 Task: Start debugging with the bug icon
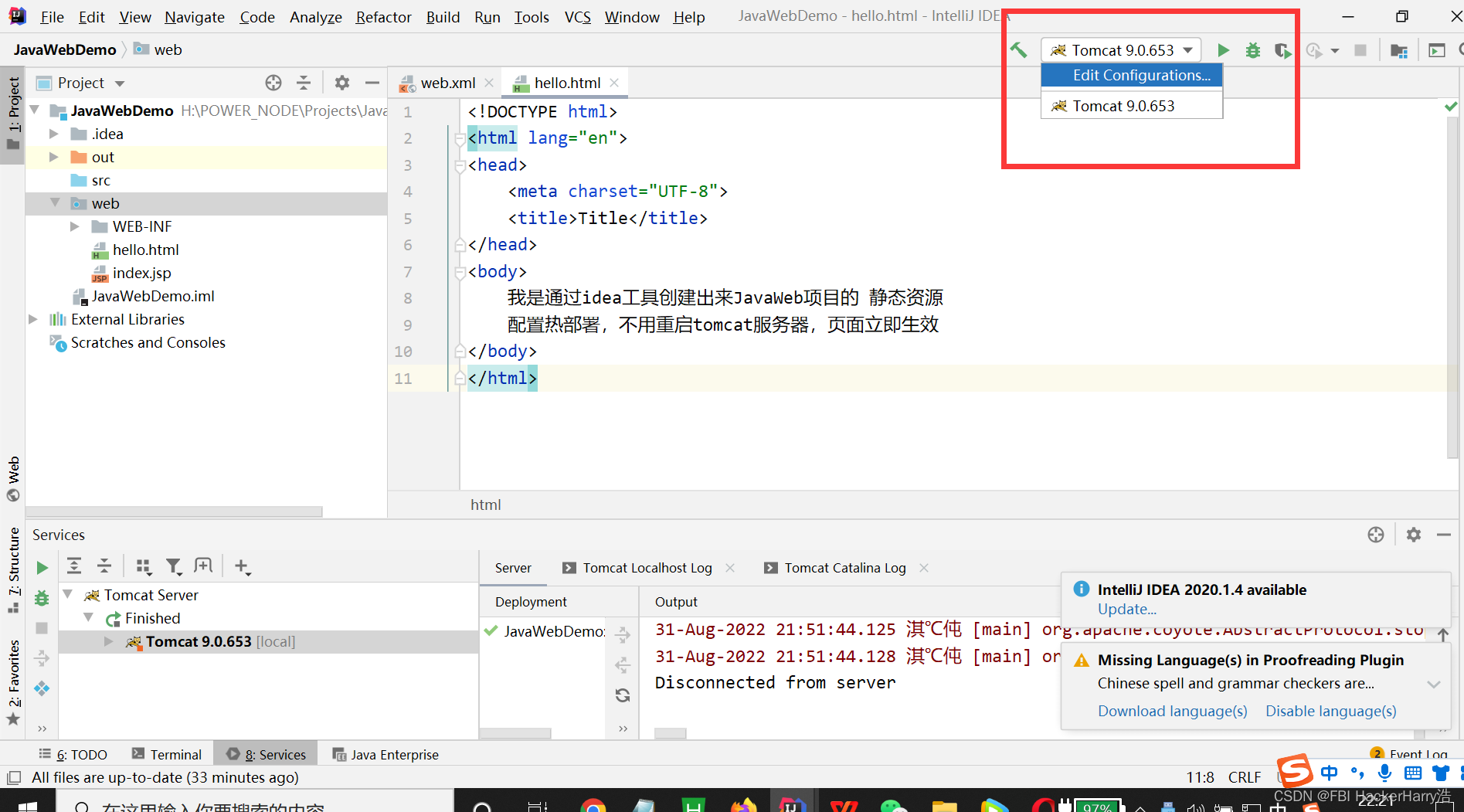(x=1252, y=50)
